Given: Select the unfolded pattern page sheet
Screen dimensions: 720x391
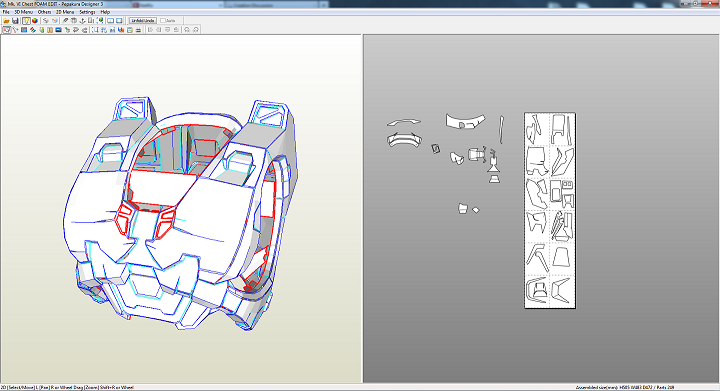Looking at the screenshot, I should tap(550, 211).
